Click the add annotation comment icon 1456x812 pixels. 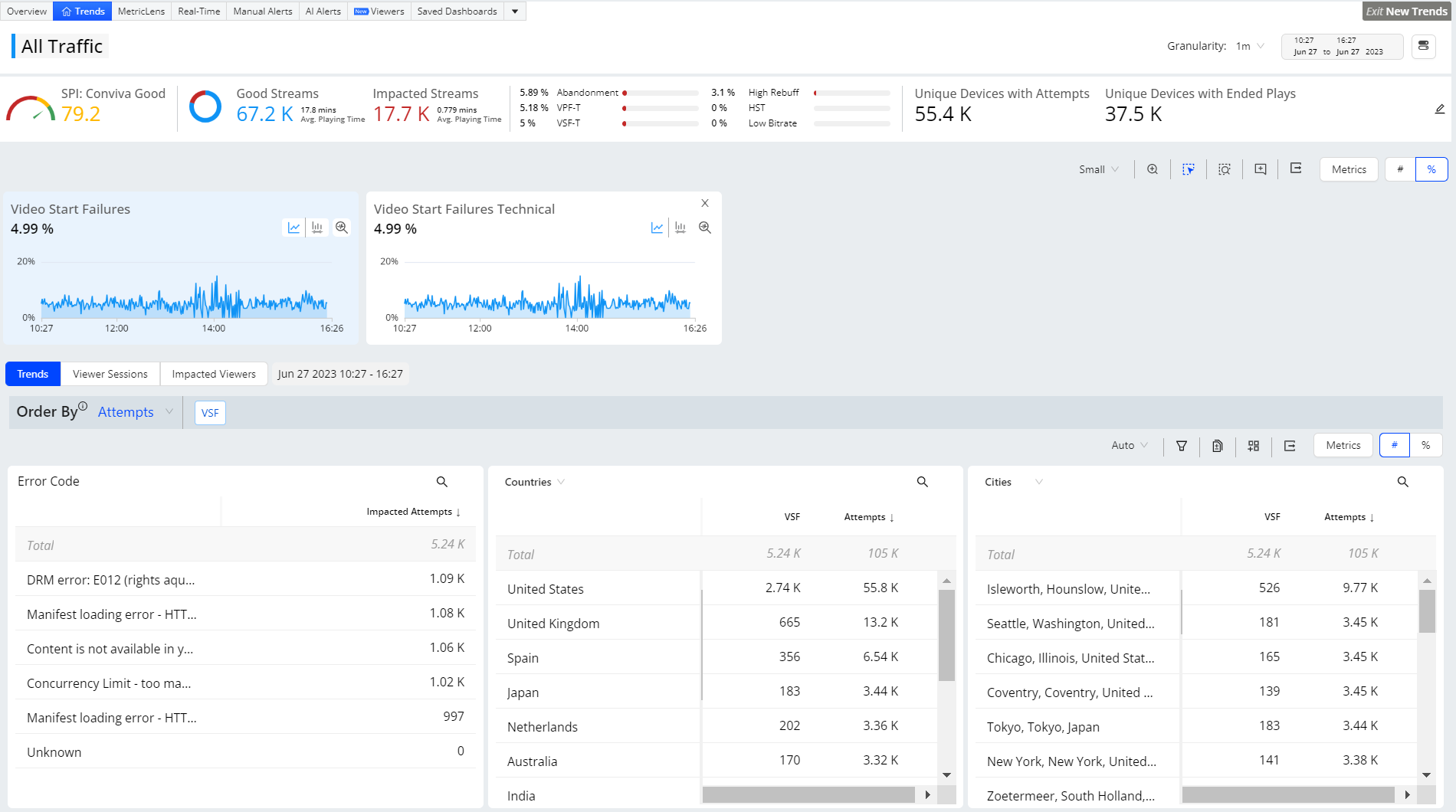pyautogui.click(x=1261, y=169)
